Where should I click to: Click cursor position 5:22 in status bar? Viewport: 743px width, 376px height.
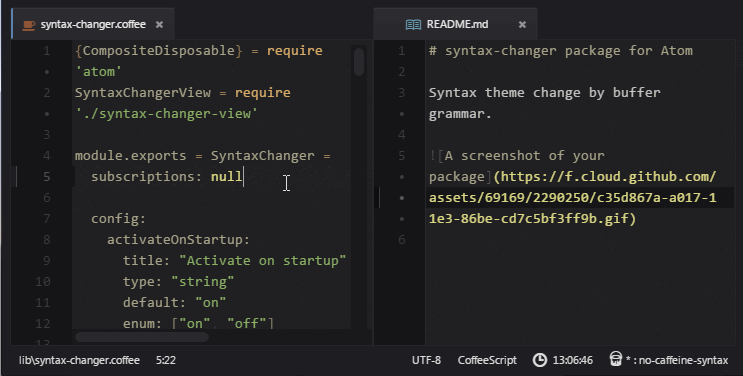click(x=165, y=360)
